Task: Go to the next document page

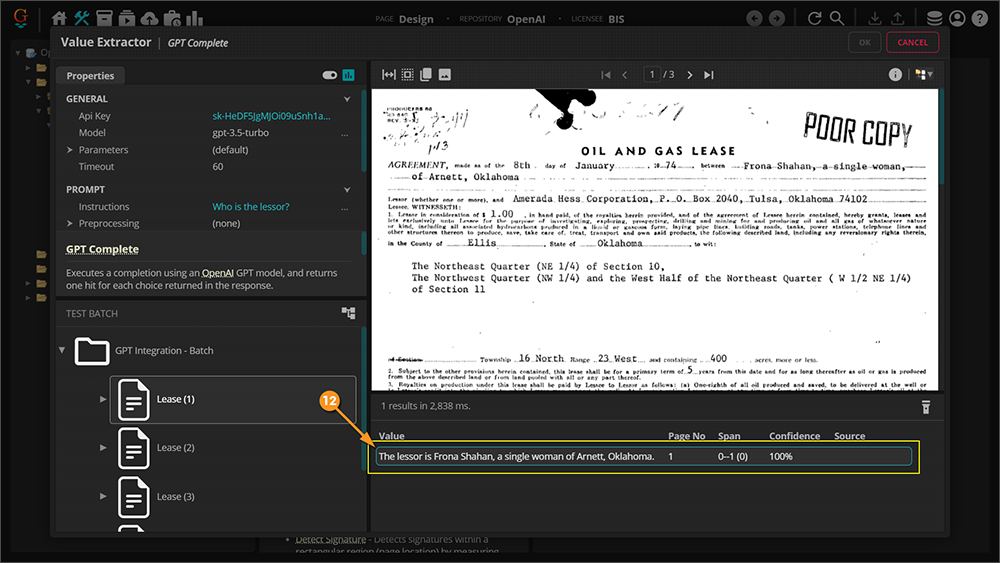Action: [689, 75]
